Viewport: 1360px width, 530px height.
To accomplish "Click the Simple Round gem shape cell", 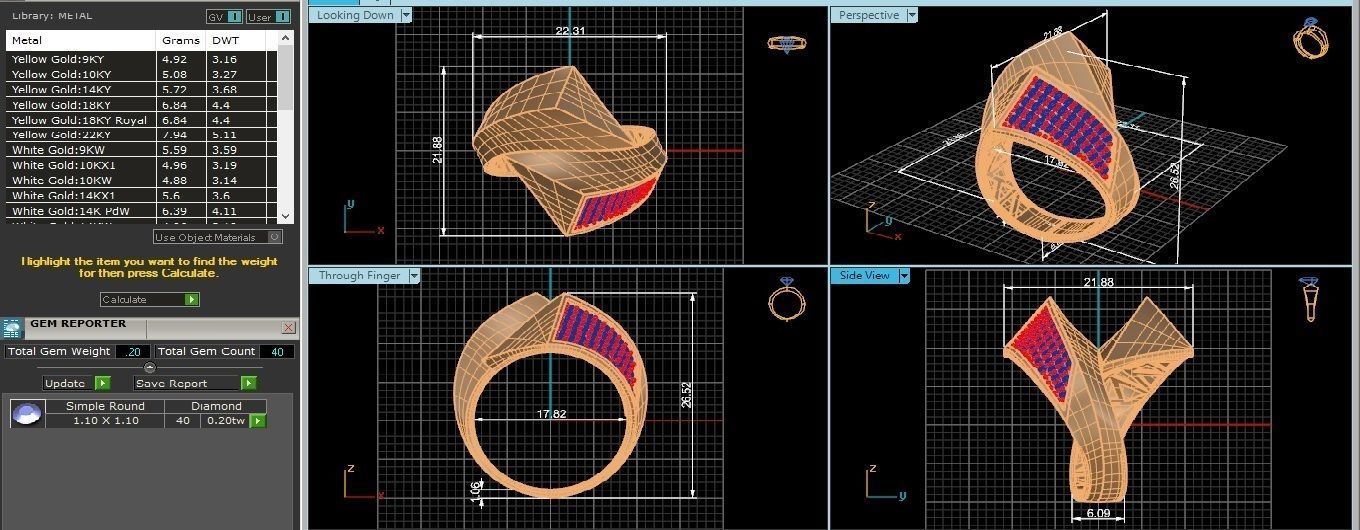I will click(105, 406).
